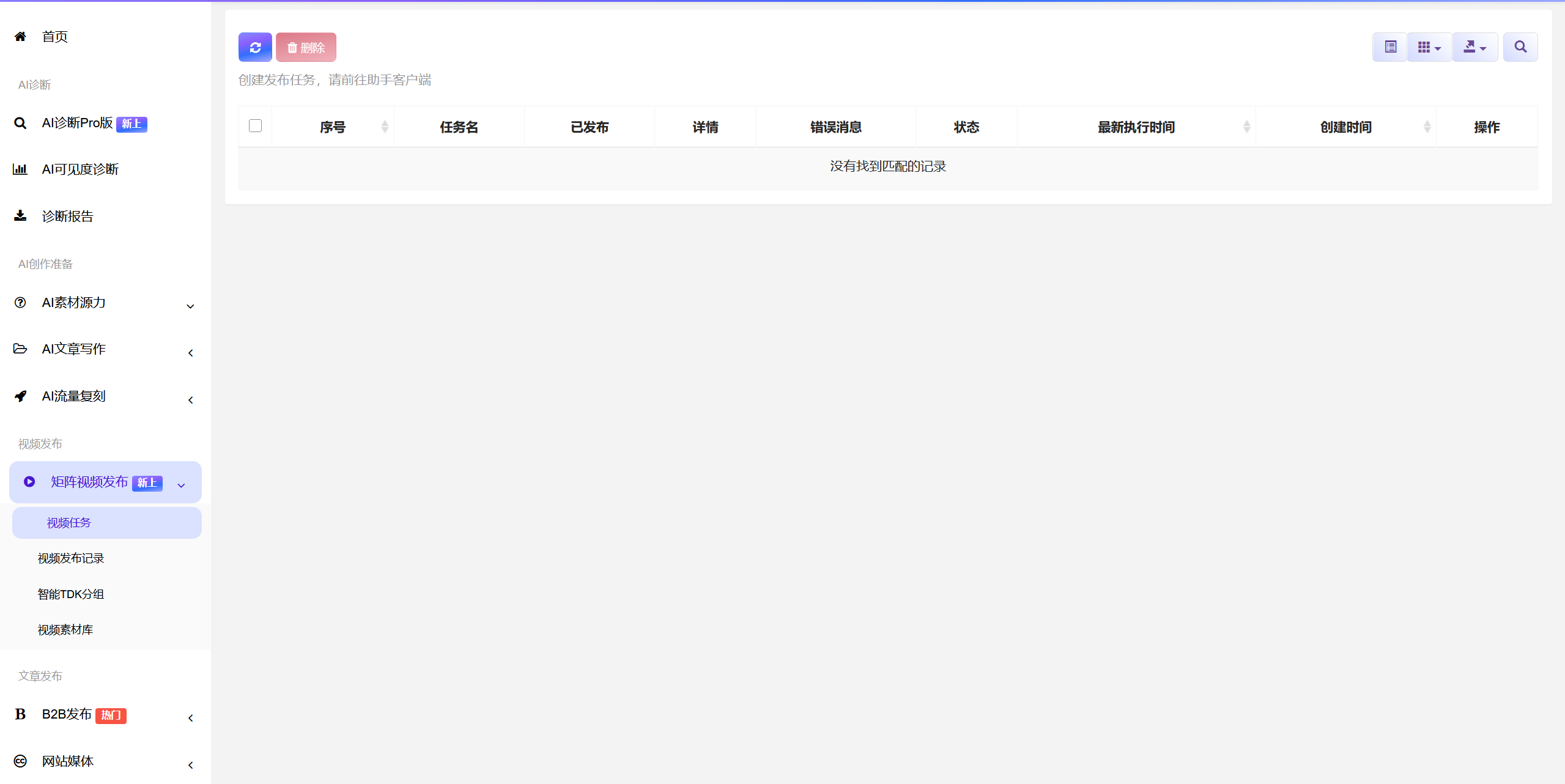Select 视频任务 submenu item
Image resolution: width=1565 pixels, height=784 pixels.
[107, 523]
